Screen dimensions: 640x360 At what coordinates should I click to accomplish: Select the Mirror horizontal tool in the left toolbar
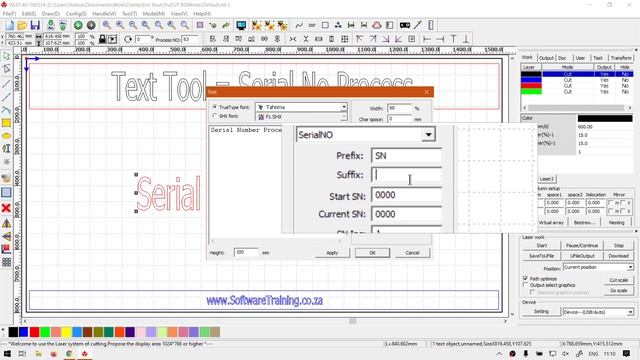(x=6, y=223)
